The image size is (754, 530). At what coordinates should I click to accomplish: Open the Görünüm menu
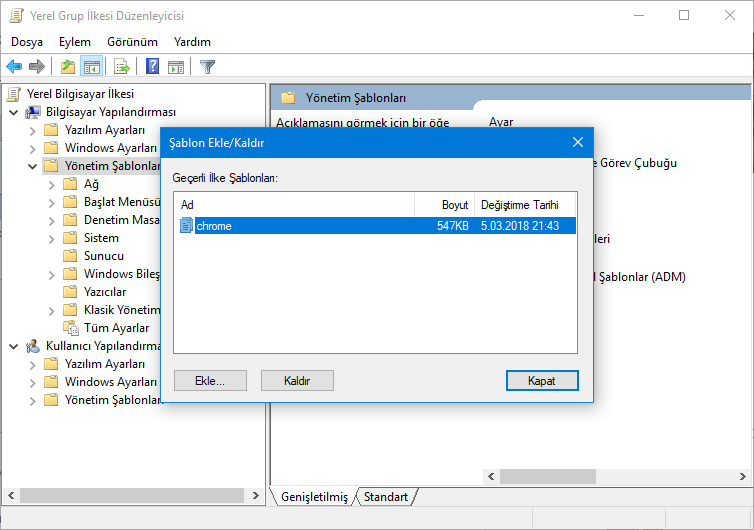[x=132, y=42]
